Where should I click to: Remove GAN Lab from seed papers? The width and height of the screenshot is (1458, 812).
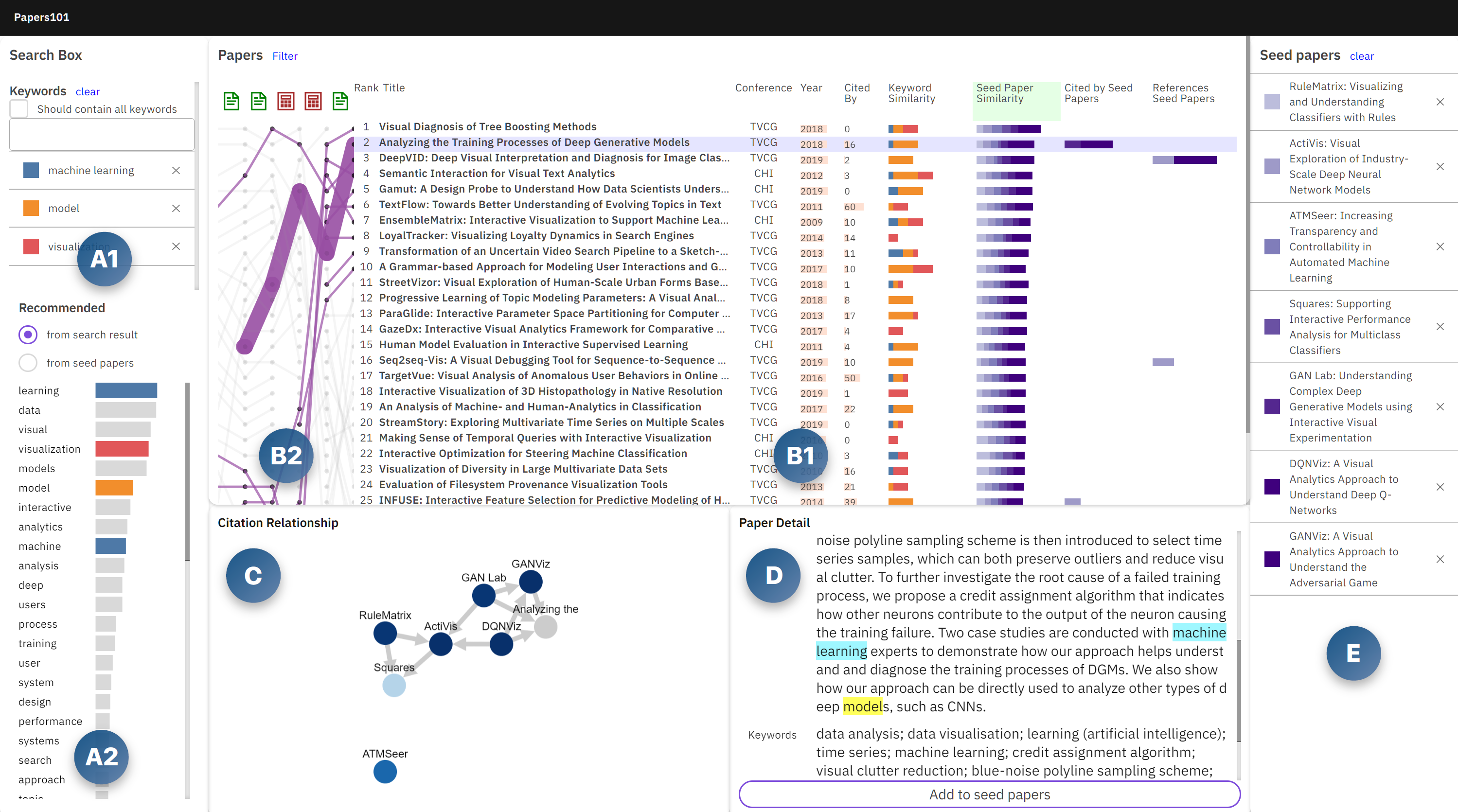point(1440,407)
